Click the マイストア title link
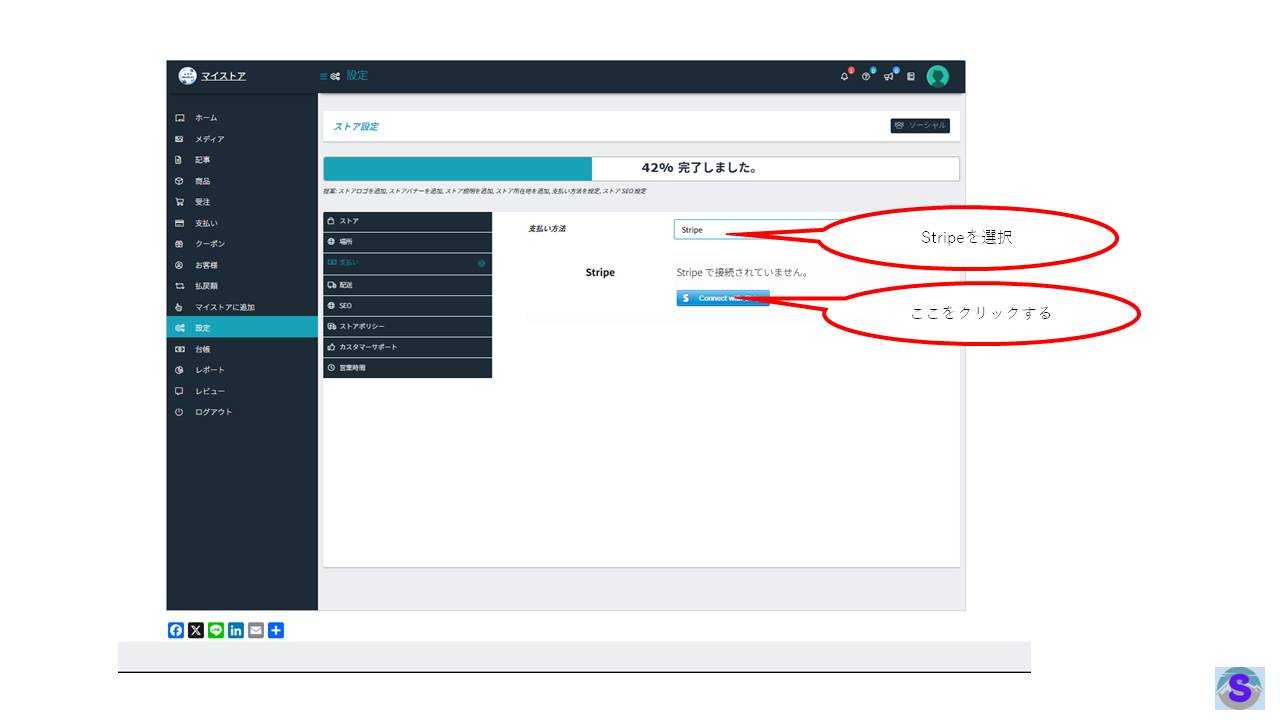Screen dimensions: 1280x720 223,76
